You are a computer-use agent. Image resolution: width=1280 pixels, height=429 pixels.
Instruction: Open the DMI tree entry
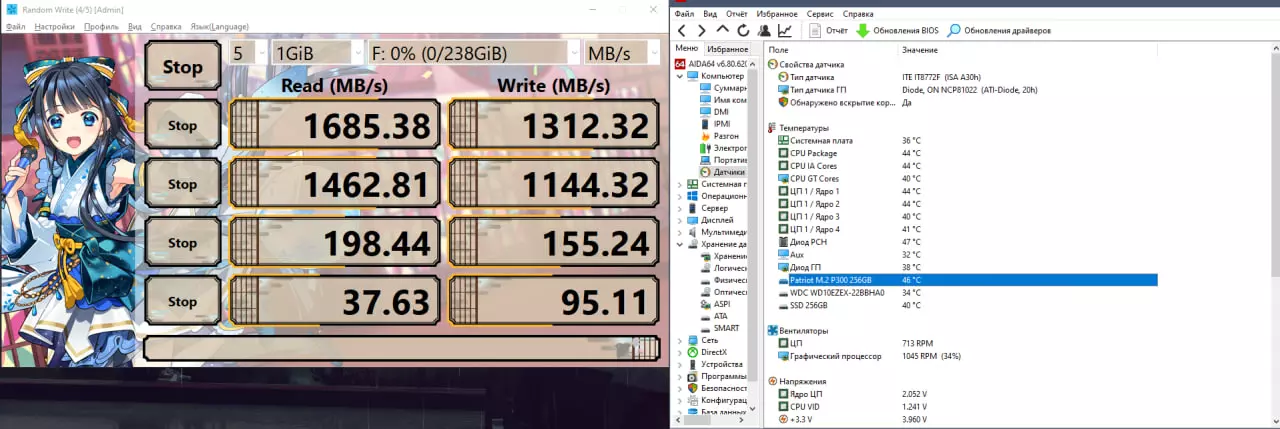(x=715, y=112)
